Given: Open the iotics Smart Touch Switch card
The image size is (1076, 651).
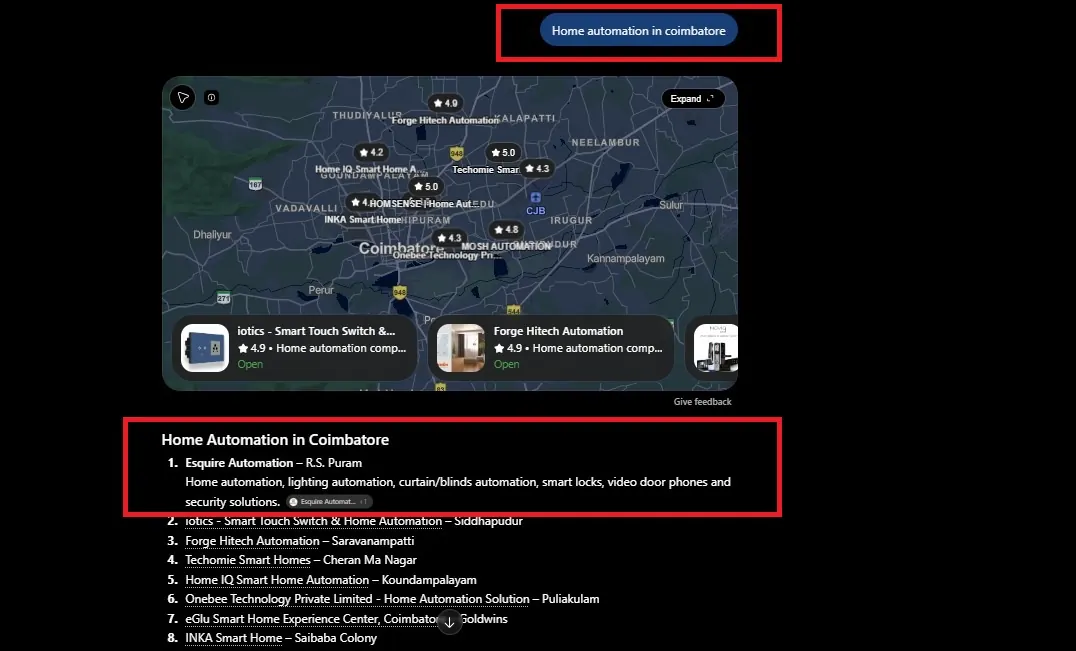Looking at the screenshot, I should tap(294, 348).
